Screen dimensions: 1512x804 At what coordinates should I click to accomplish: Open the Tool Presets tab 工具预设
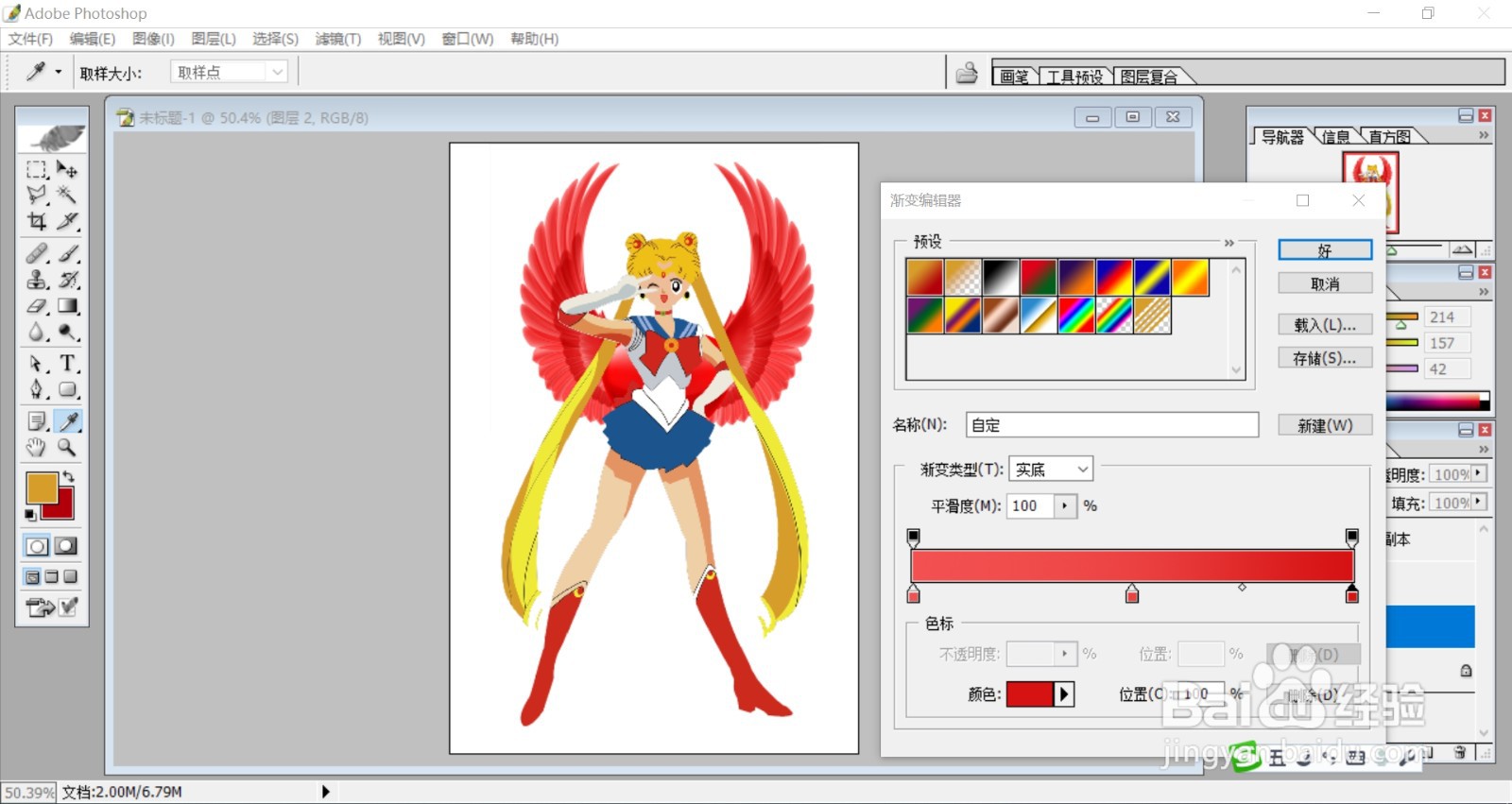(x=1075, y=77)
